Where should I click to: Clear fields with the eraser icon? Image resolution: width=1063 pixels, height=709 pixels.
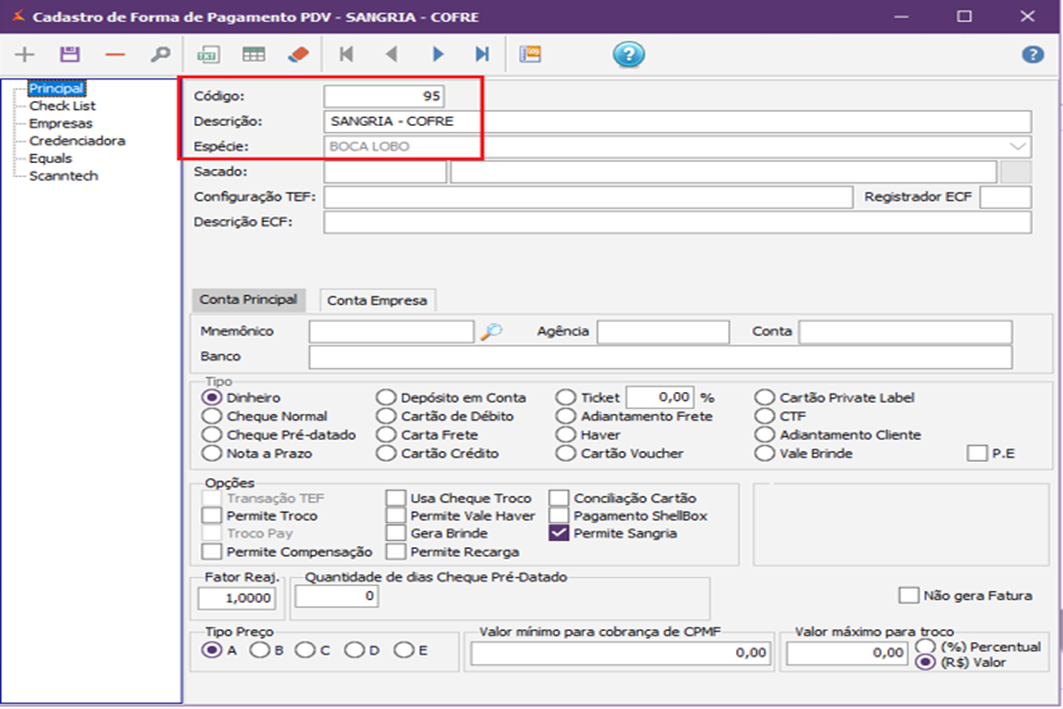298,54
